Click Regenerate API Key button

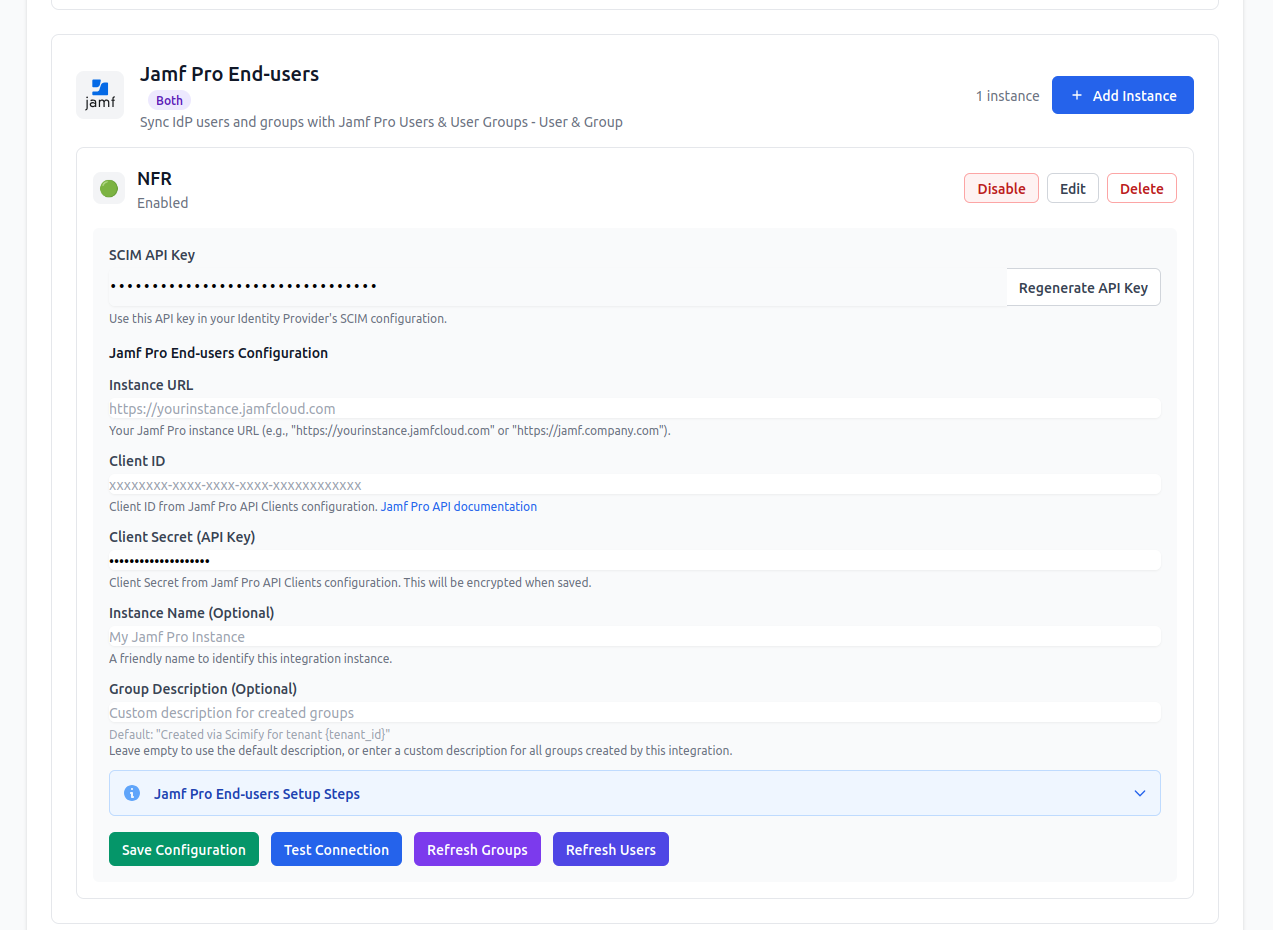[1083, 287]
